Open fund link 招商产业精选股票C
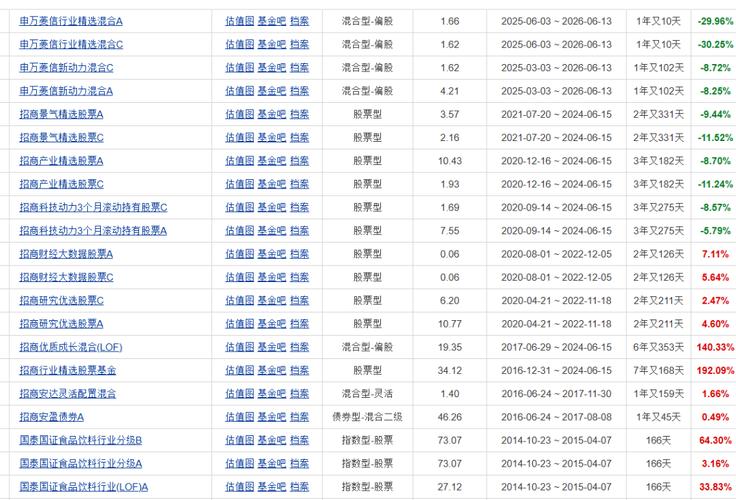The image size is (736, 500). [x=61, y=184]
